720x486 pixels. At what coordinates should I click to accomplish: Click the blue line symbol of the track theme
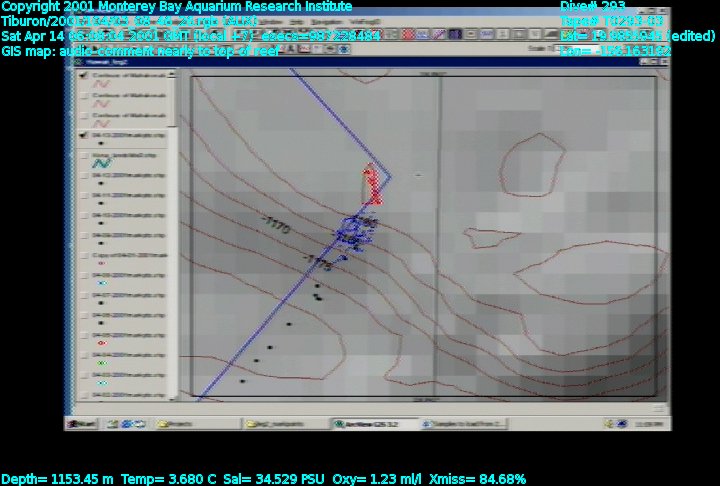pyautogui.click(x=101, y=163)
